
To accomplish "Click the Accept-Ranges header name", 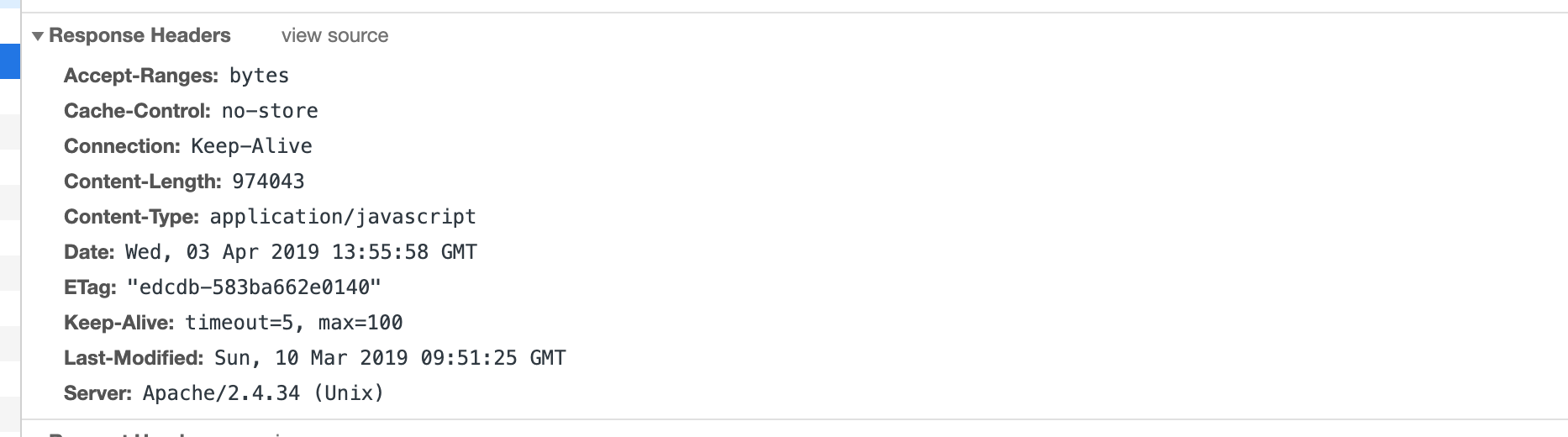I will 141,76.
